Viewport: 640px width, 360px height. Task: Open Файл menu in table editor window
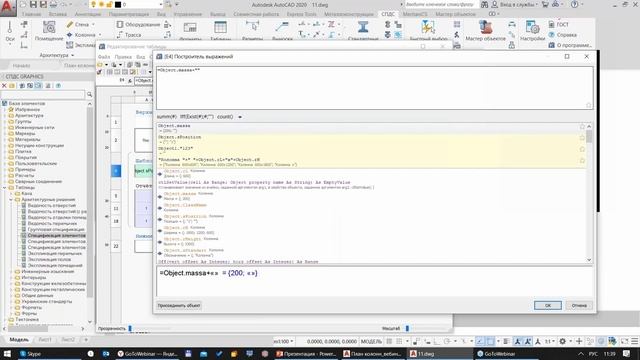click(x=104, y=57)
